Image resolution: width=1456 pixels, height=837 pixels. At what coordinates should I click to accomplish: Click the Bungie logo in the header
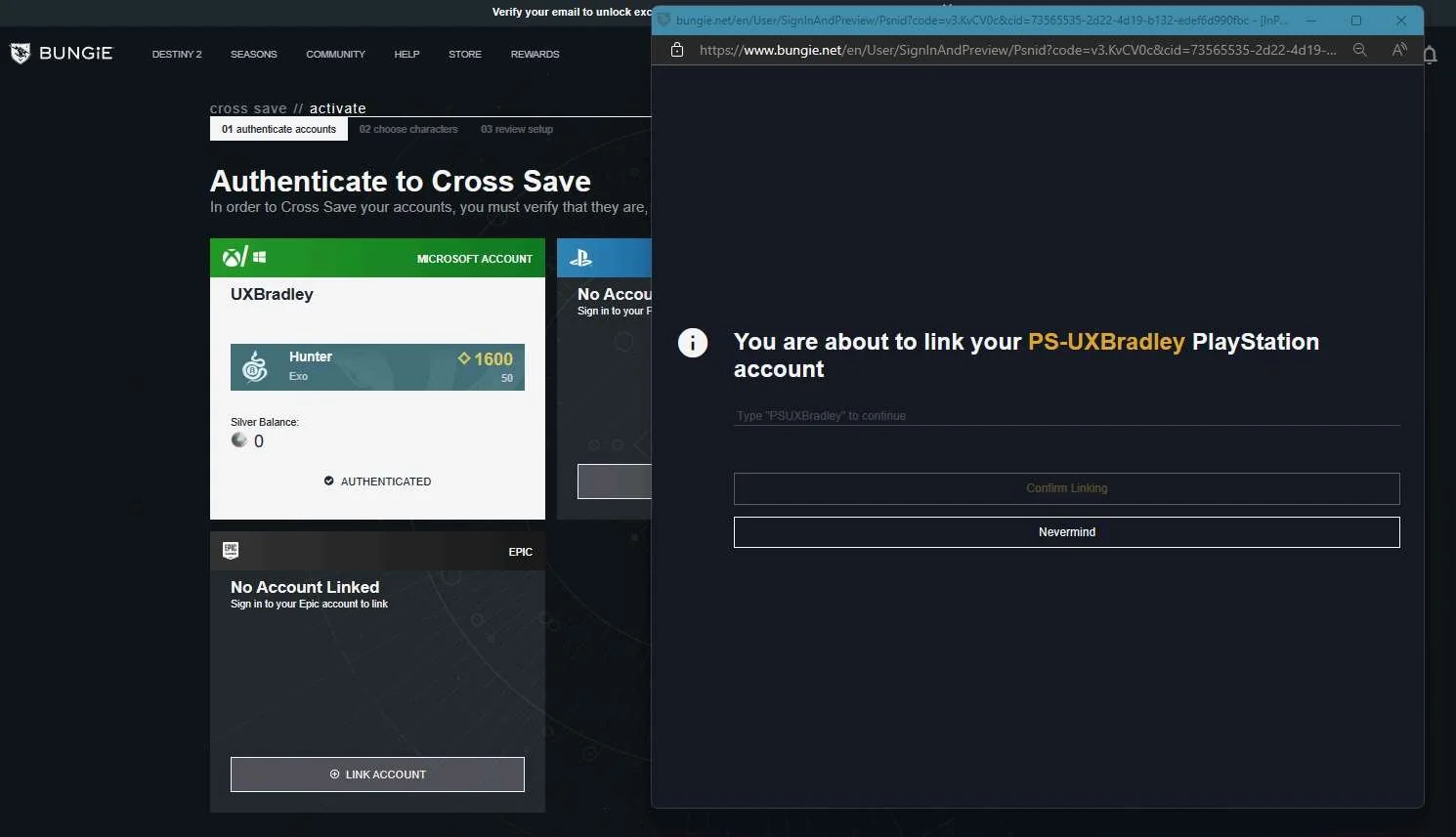[62, 54]
